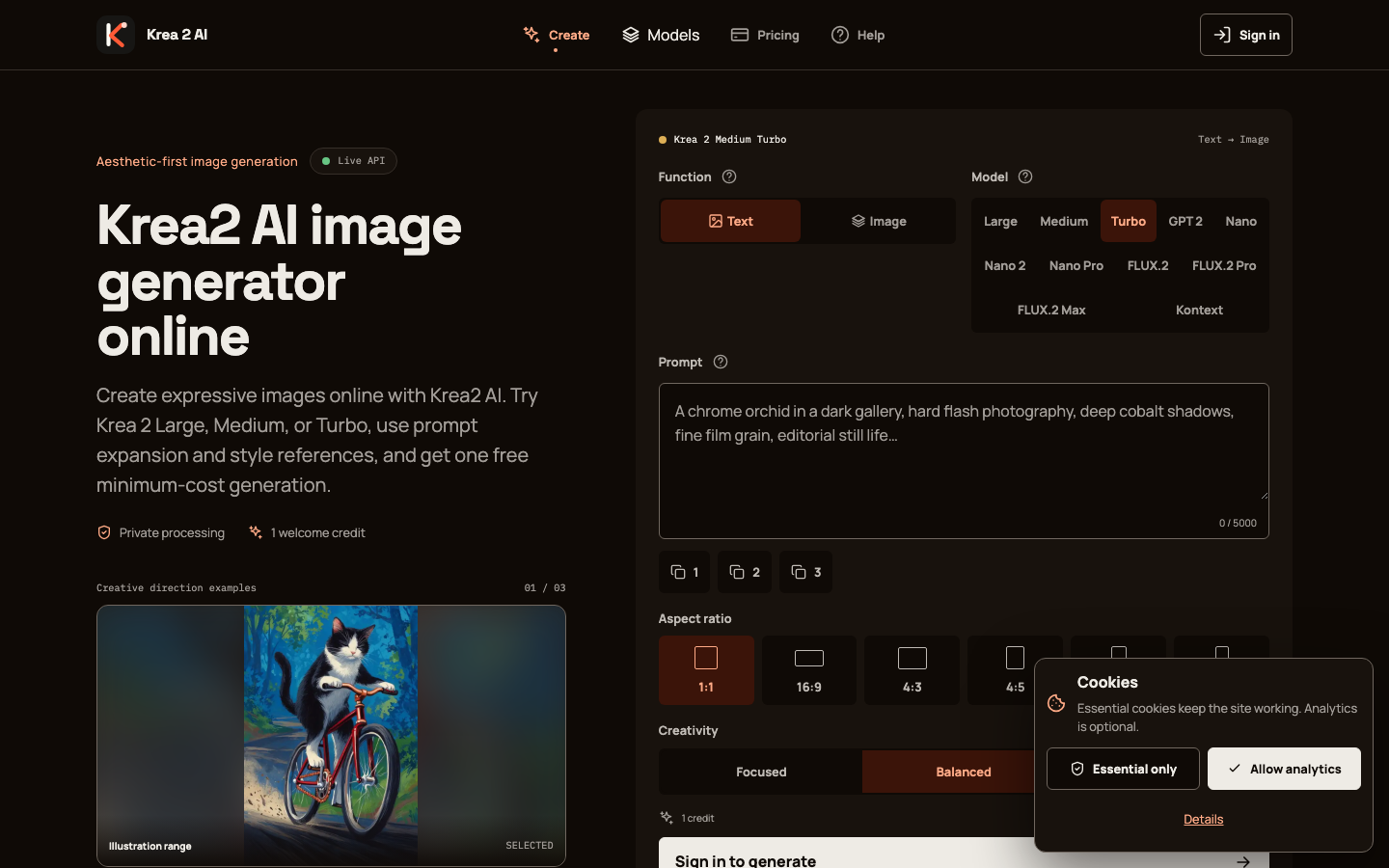
Task: Choose the Nano model
Action: coord(1241,221)
